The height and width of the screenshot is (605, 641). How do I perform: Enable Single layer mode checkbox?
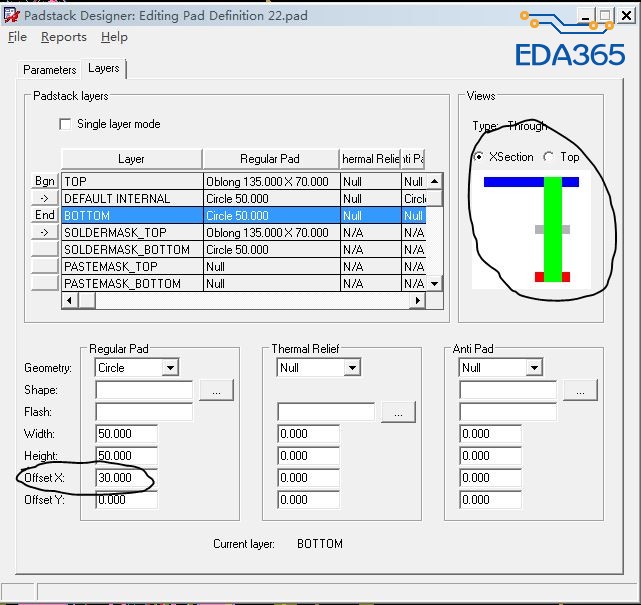[65, 124]
